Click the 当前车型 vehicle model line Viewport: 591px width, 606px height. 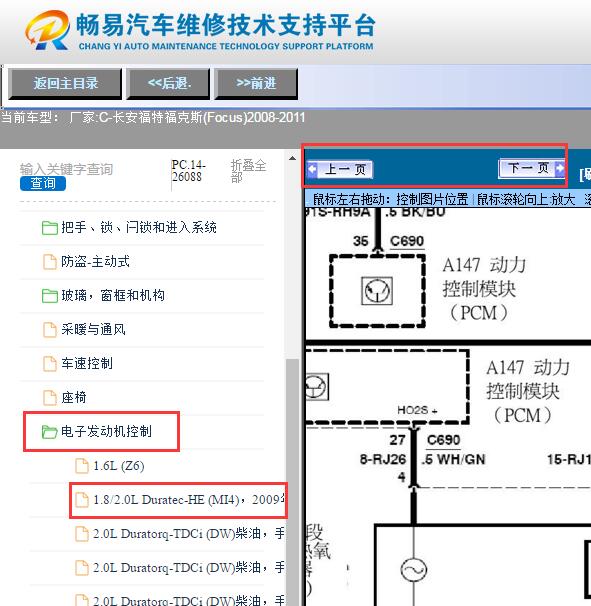coord(153,117)
